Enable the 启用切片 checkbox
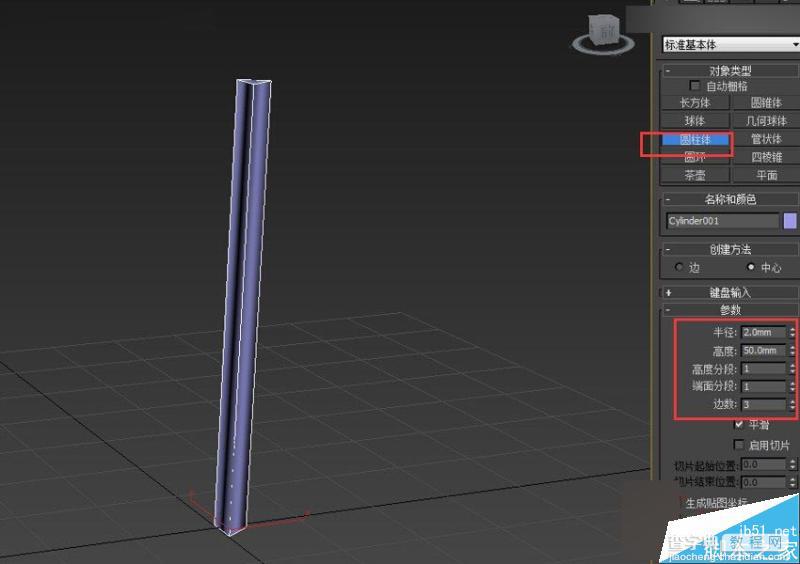This screenshot has height=564, width=800. pyautogui.click(x=739, y=445)
